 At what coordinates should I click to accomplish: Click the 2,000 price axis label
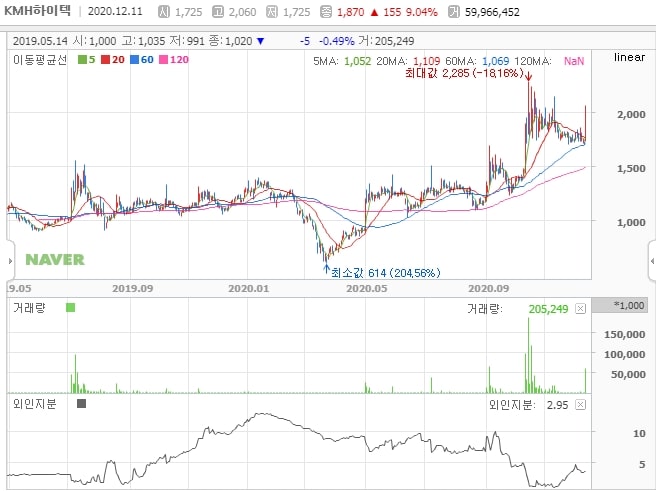click(631, 115)
